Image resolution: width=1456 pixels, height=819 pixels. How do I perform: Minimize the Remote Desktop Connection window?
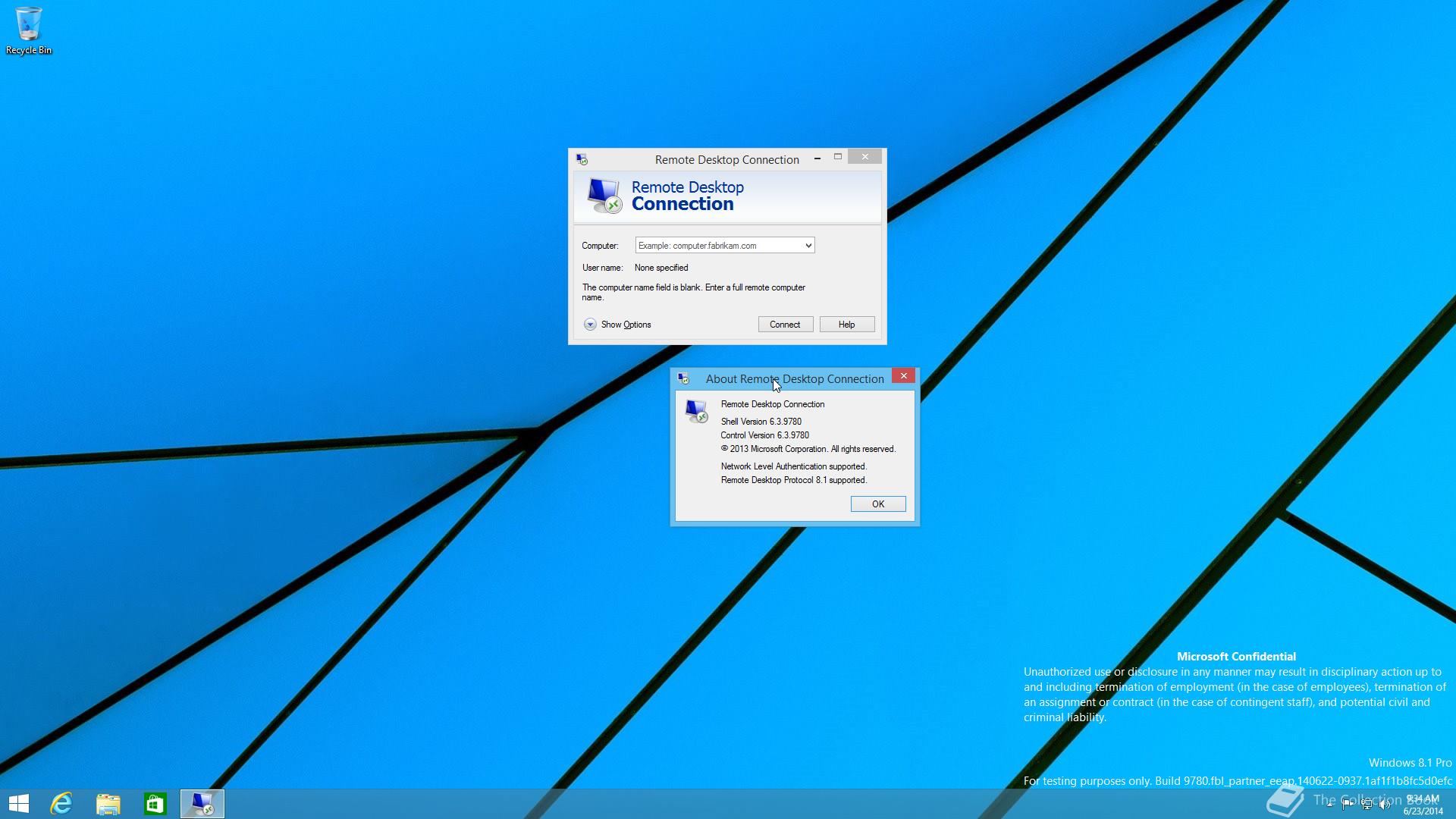click(817, 158)
